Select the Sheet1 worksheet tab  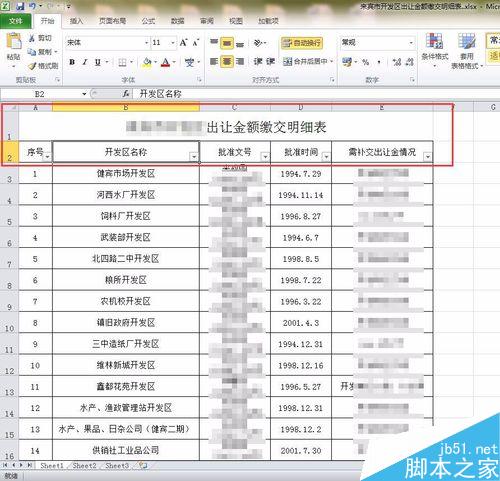point(52,466)
